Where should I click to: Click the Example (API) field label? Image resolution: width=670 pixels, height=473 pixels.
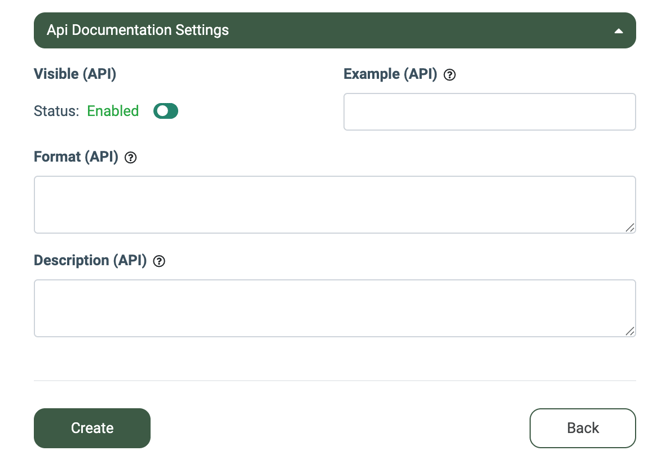point(390,74)
